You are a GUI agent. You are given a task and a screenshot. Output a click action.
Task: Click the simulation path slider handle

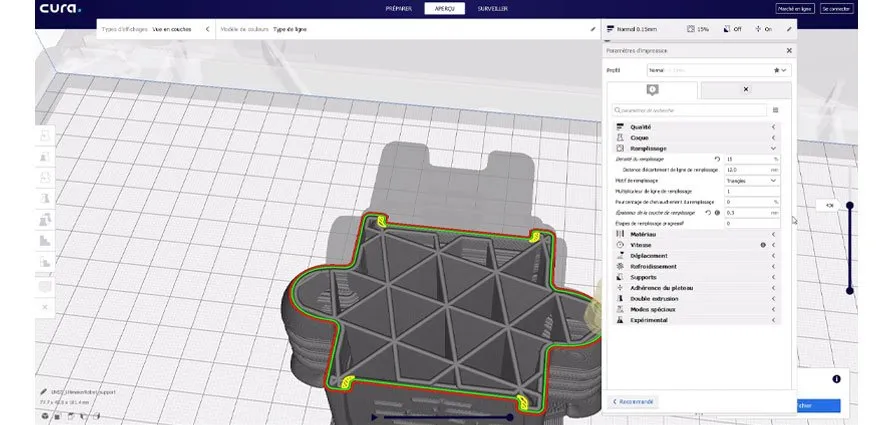pyautogui.click(x=510, y=418)
